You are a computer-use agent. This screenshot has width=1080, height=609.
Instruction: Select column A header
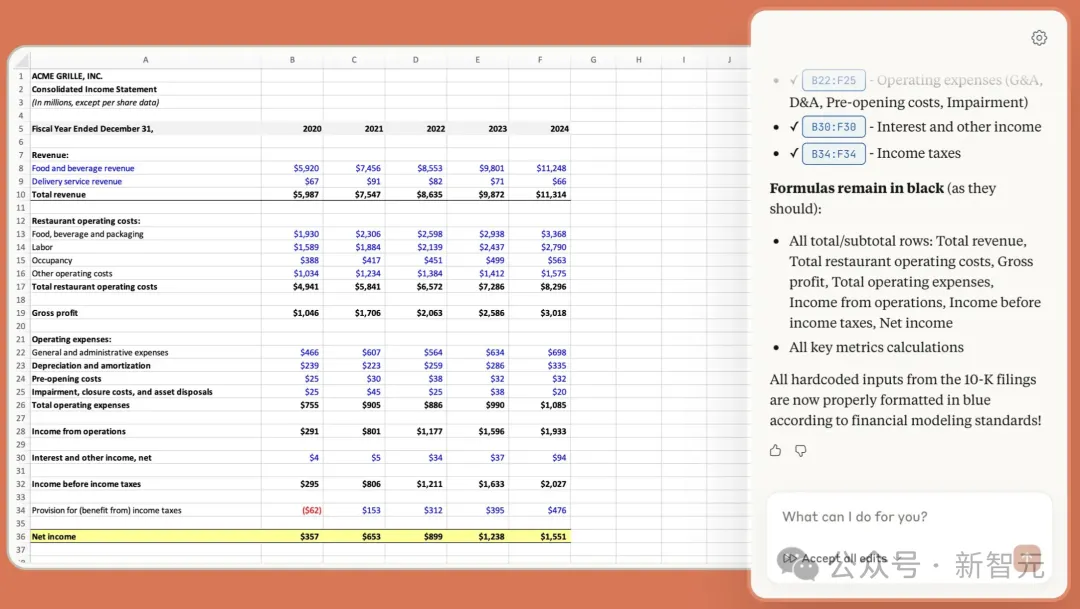145,60
